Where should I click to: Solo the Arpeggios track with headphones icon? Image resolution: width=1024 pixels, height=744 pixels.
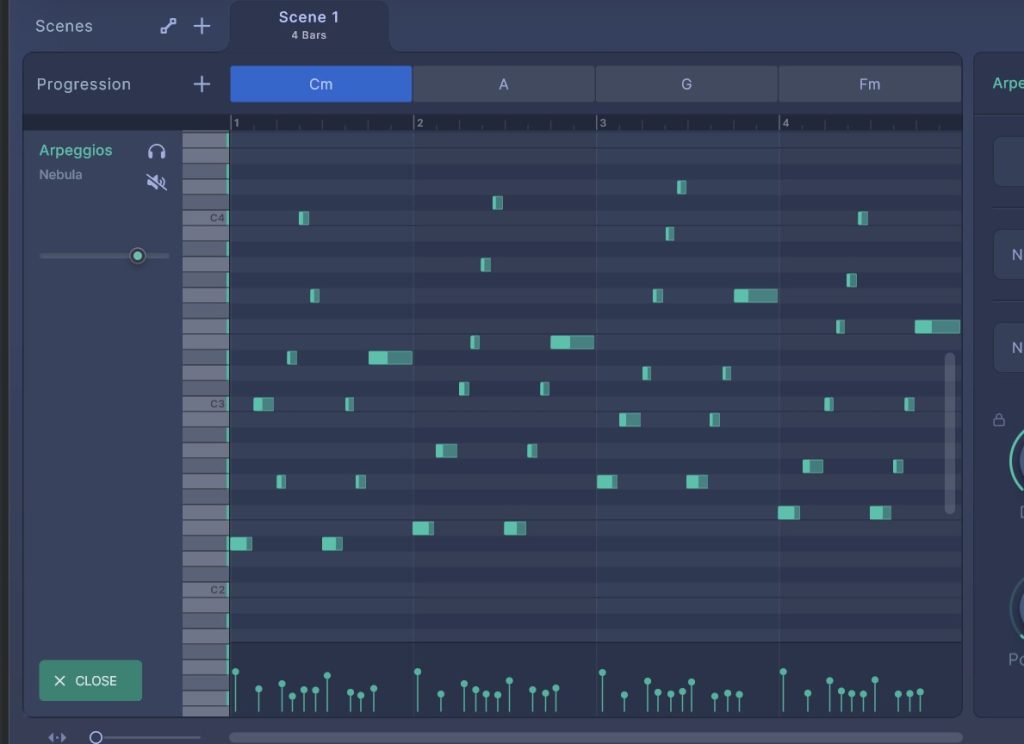(157, 151)
